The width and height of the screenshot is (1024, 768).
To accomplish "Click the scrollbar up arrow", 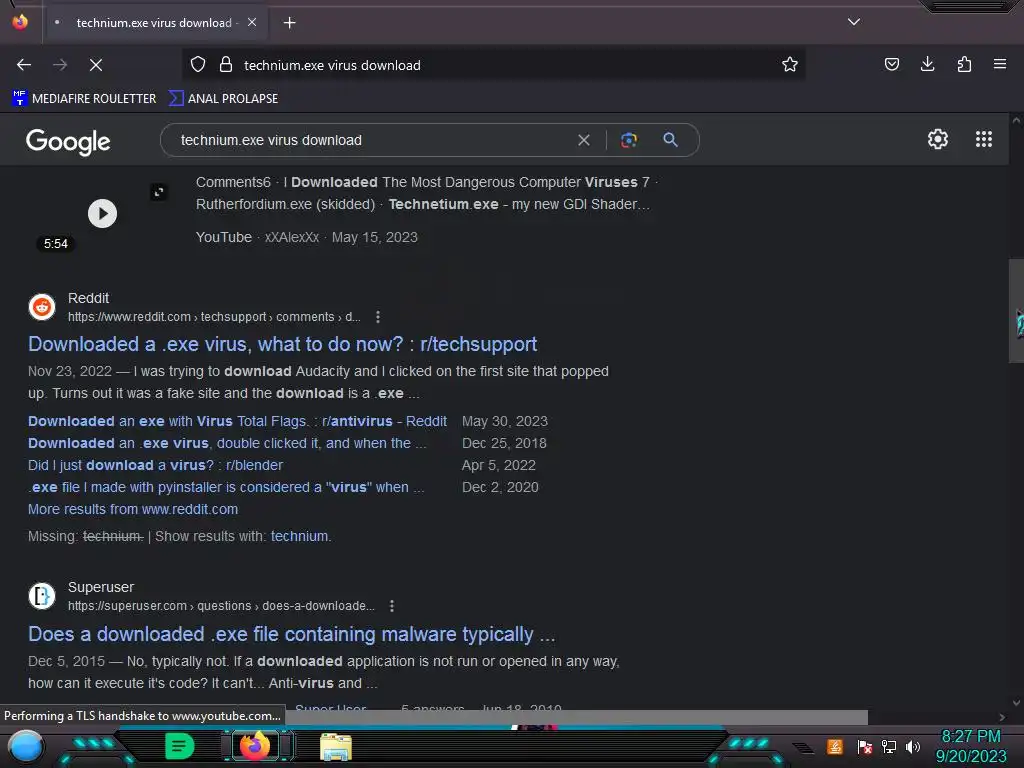I will click(x=1016, y=120).
